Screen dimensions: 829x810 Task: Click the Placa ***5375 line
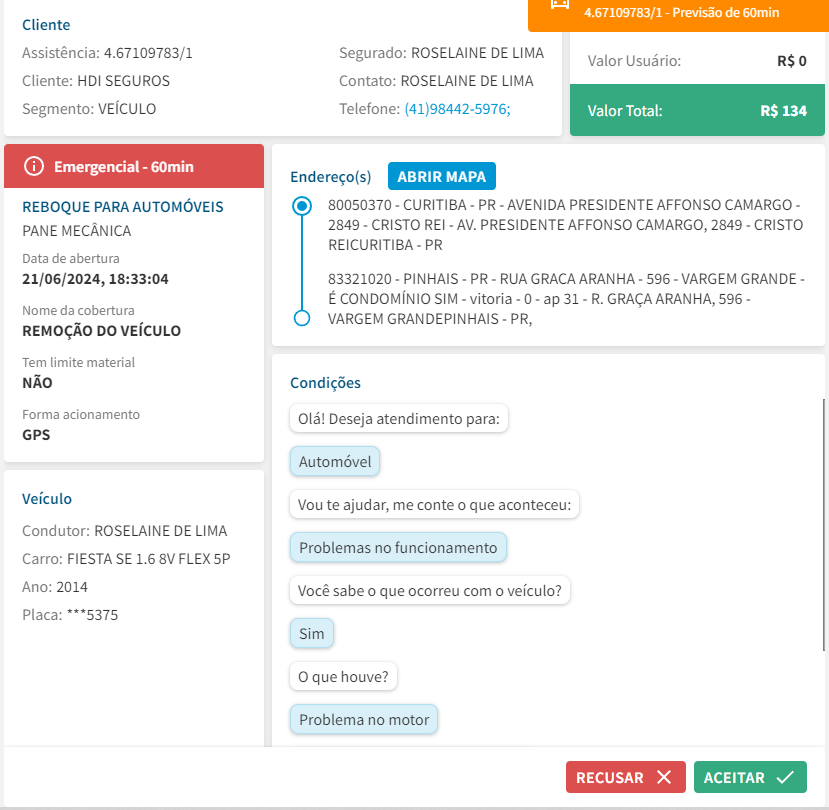(x=70, y=615)
